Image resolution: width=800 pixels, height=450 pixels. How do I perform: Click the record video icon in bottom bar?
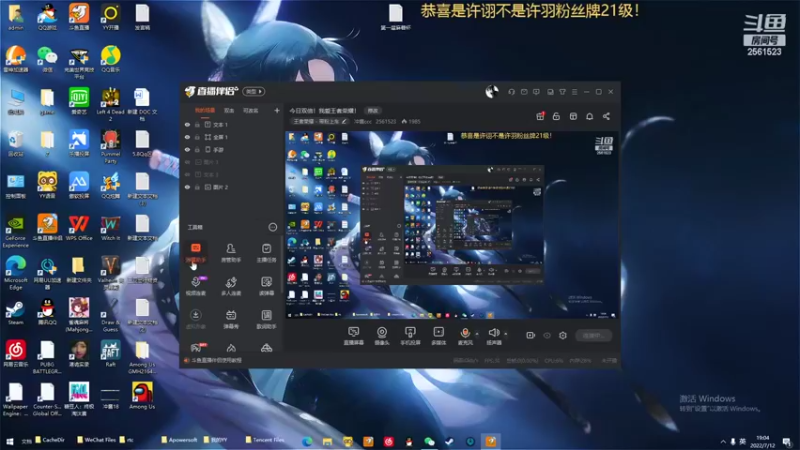pos(531,335)
